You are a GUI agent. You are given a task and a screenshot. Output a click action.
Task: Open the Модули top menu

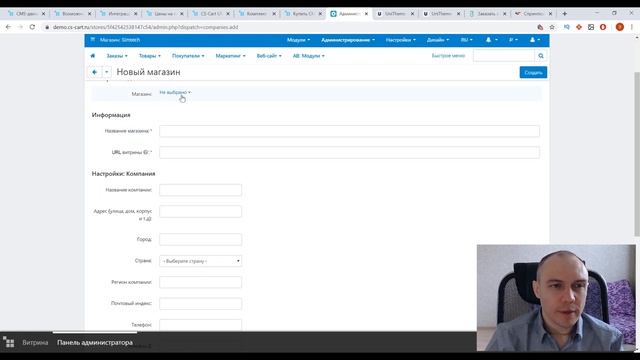tap(298, 40)
